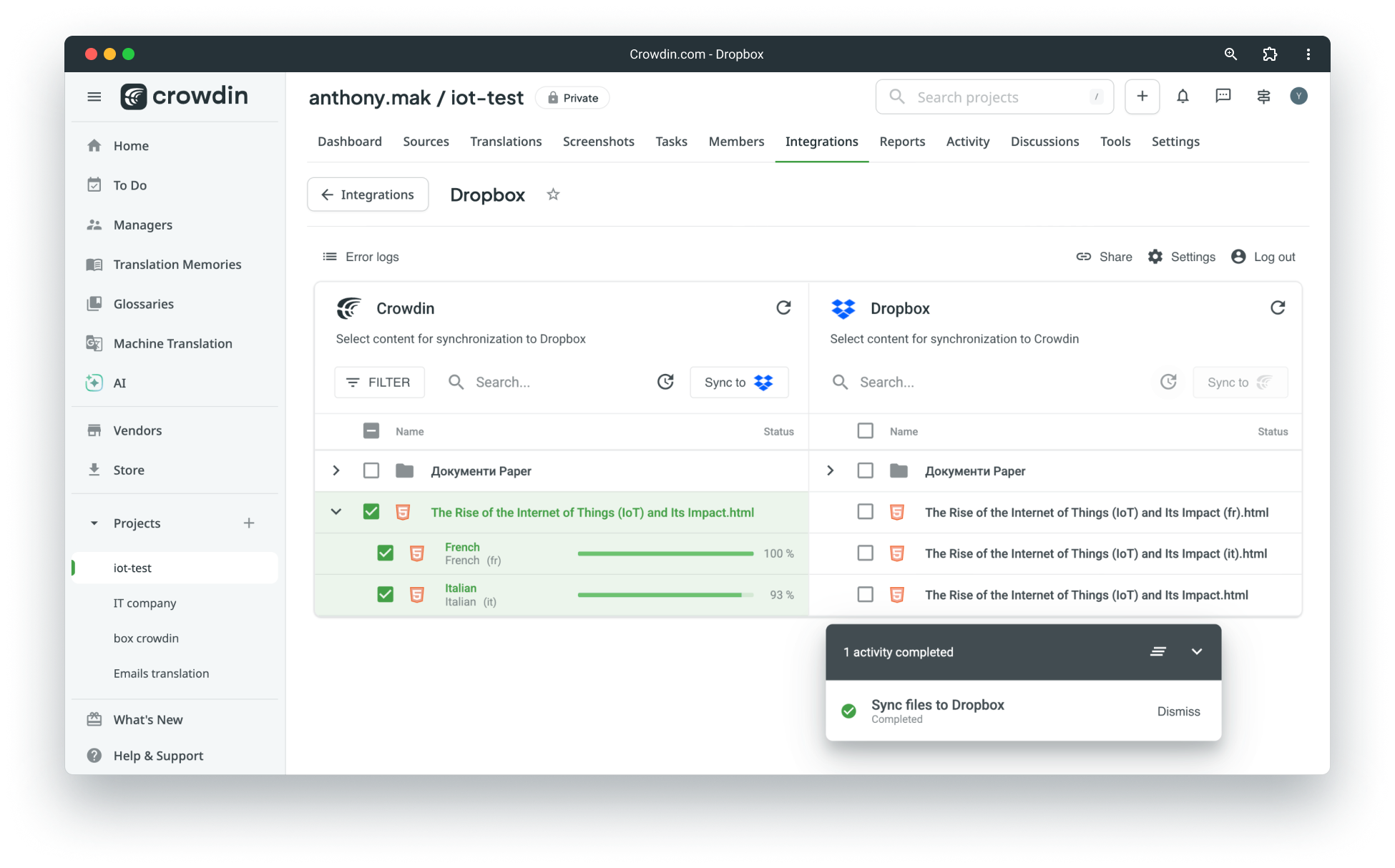The image size is (1395, 868).
Task: Click the AI sparkle icon
Action: point(94,383)
